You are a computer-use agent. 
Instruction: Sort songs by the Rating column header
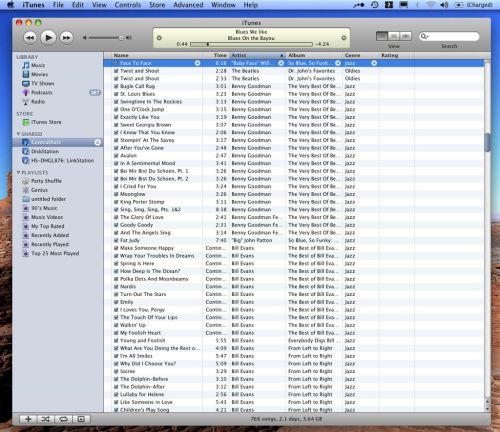pos(397,55)
